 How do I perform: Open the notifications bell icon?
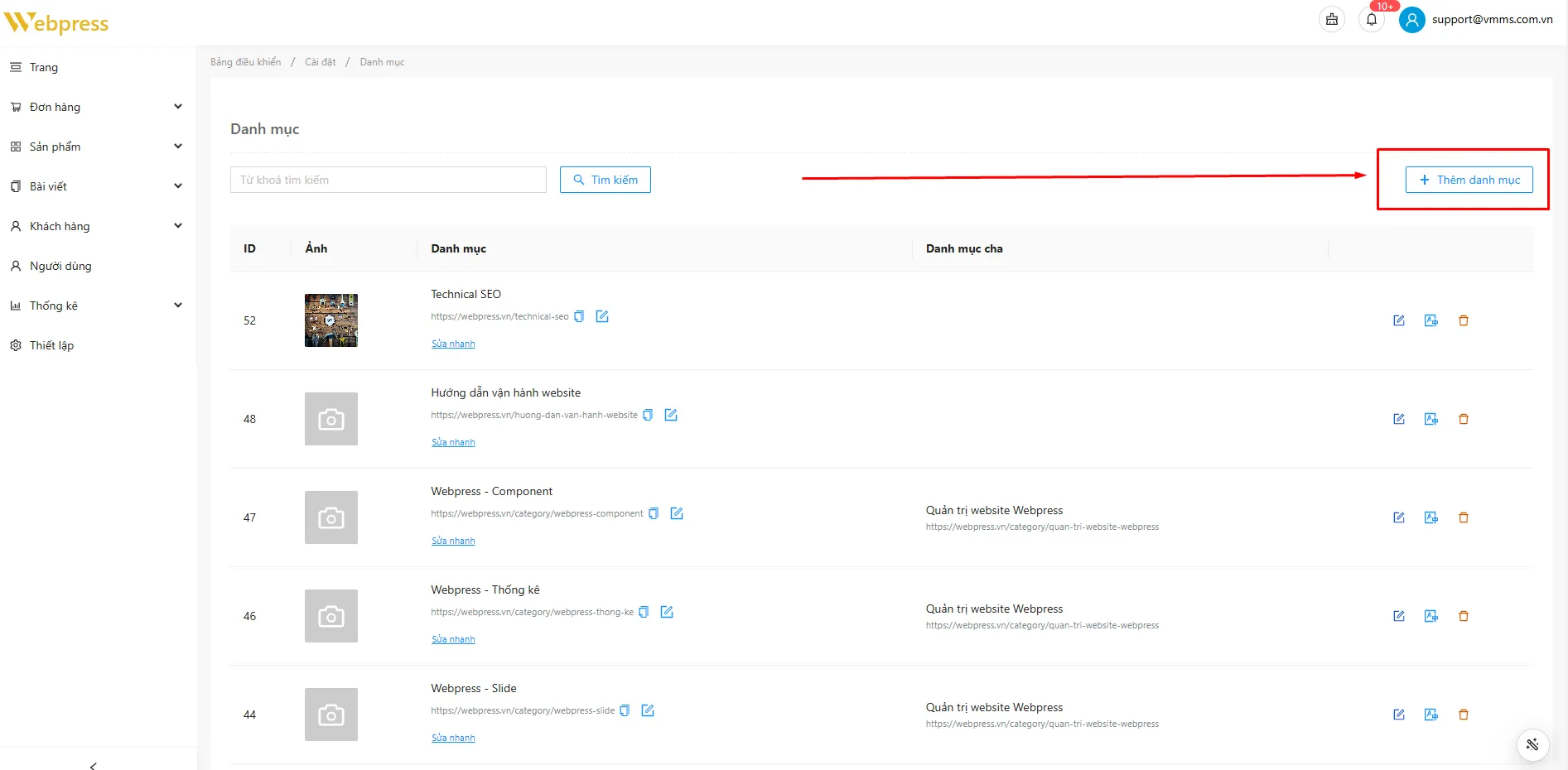pos(1372,19)
